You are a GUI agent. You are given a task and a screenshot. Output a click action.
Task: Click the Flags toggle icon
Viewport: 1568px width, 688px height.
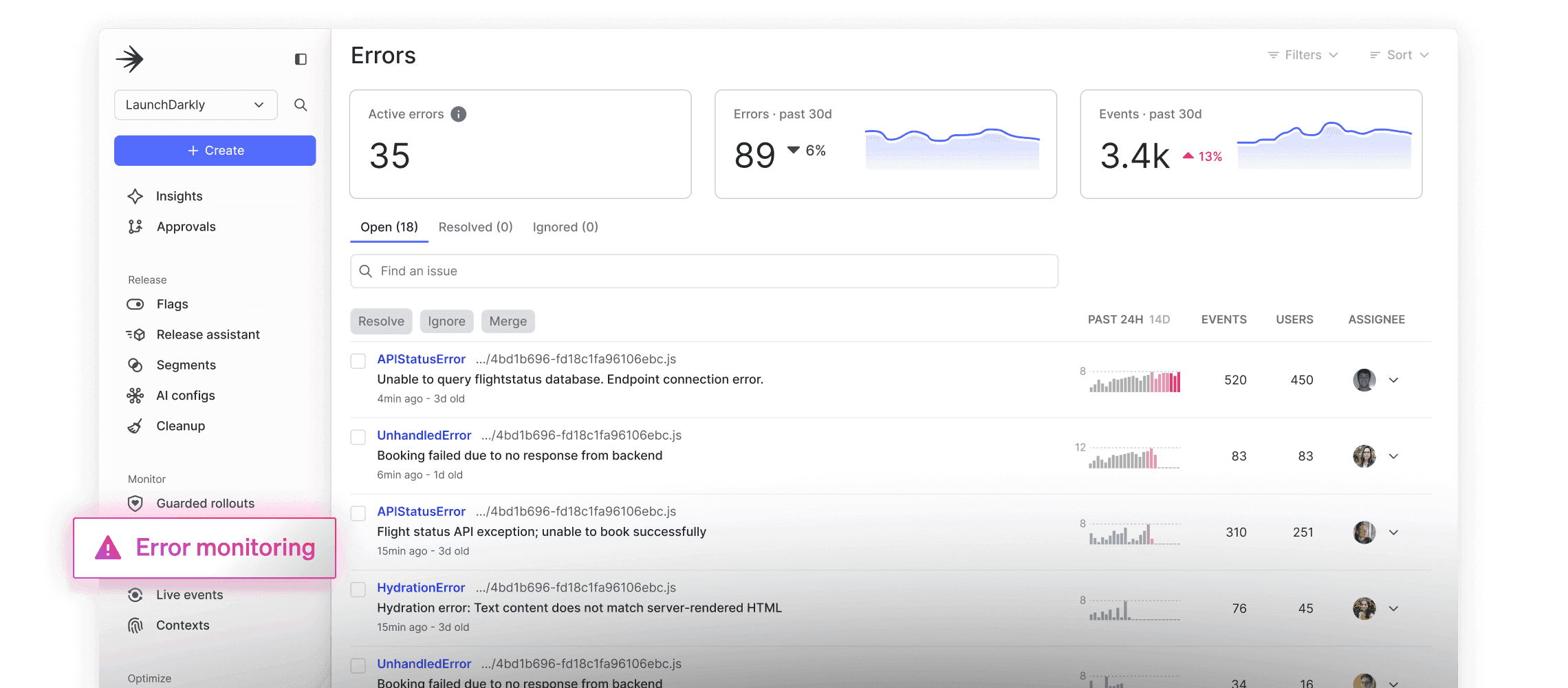click(x=135, y=304)
